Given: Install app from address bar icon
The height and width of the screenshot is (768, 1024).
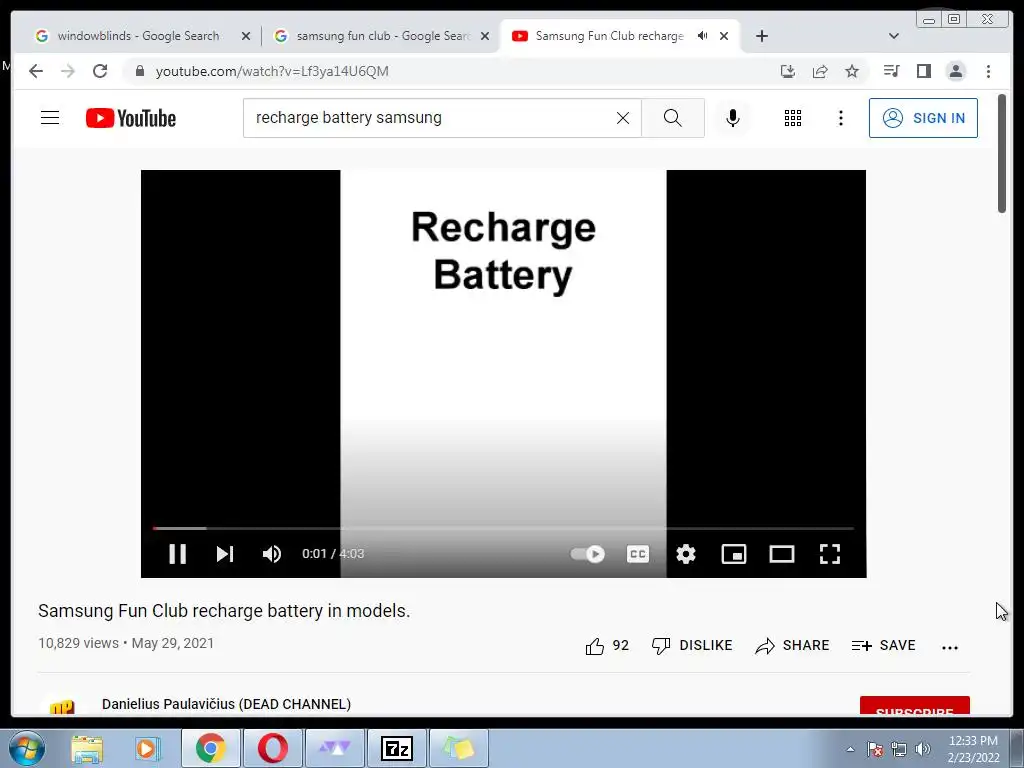Looking at the screenshot, I should (x=788, y=71).
